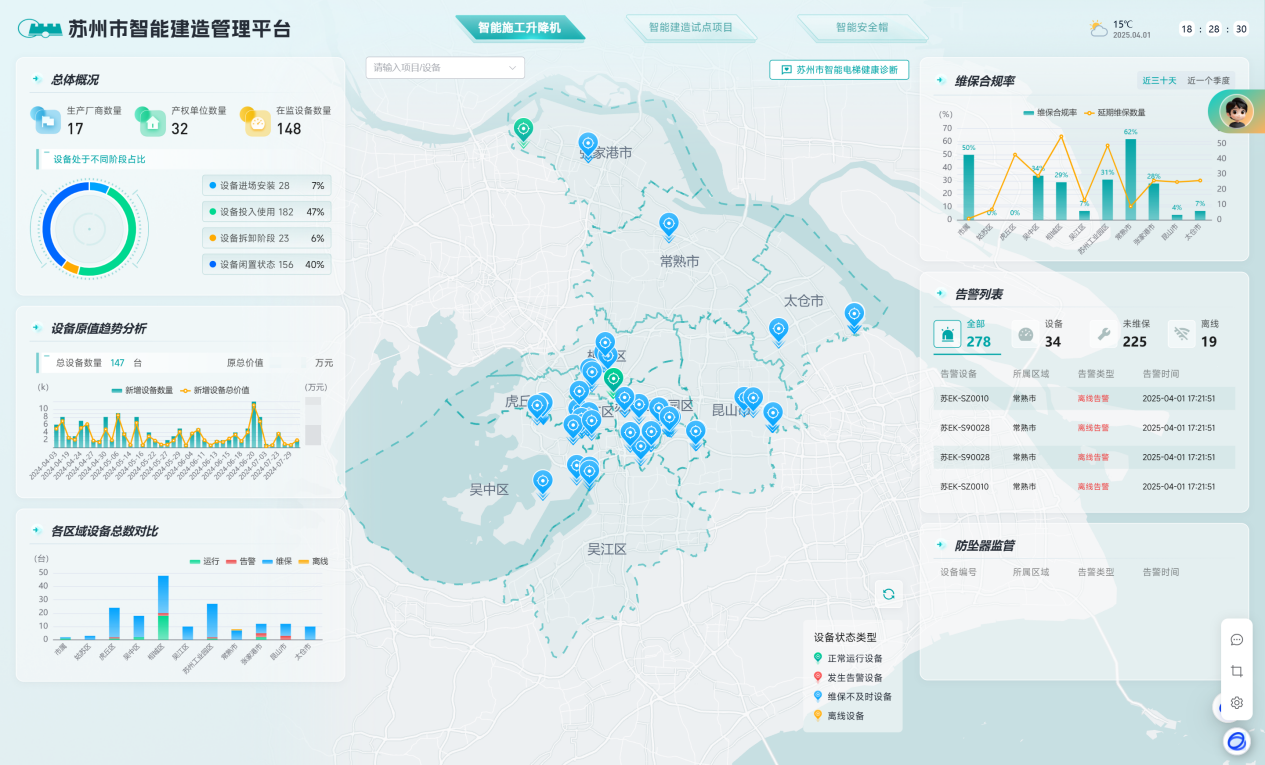The image size is (1265, 765).
Task: Toggle 告警 legend in region chart
Action: coord(240,561)
